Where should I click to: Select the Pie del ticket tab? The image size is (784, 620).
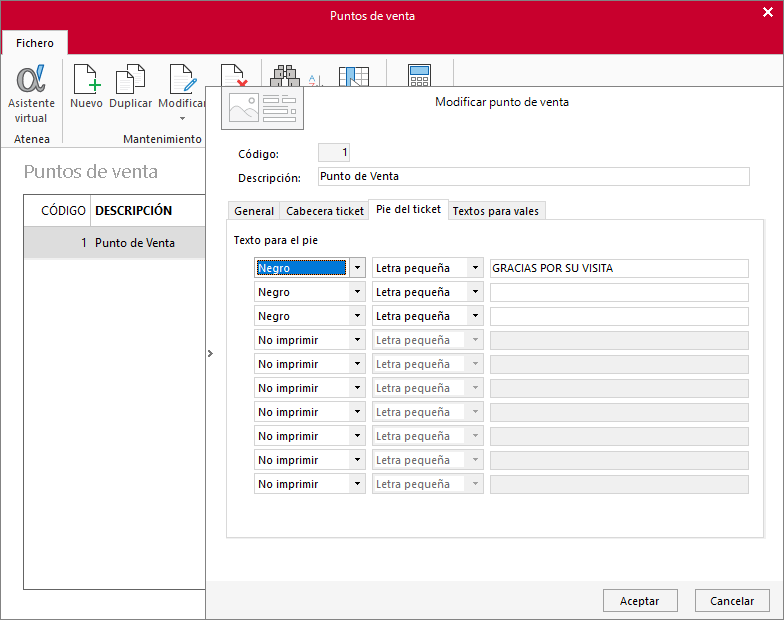(x=408, y=209)
